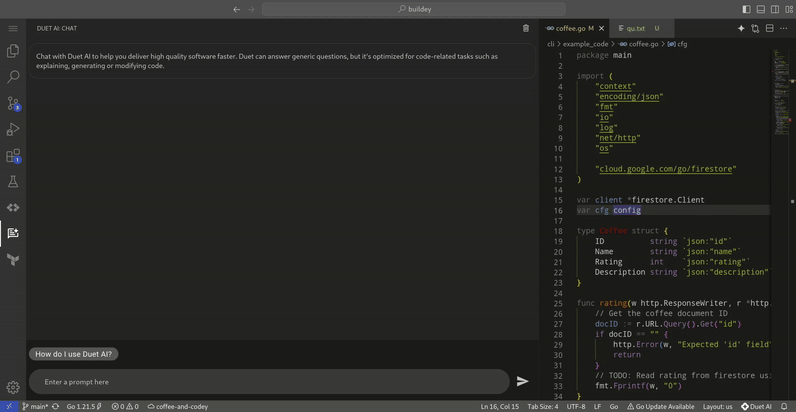Click the "How do I use Duet AI?" suggestion
The width and height of the screenshot is (796, 412).
point(73,354)
